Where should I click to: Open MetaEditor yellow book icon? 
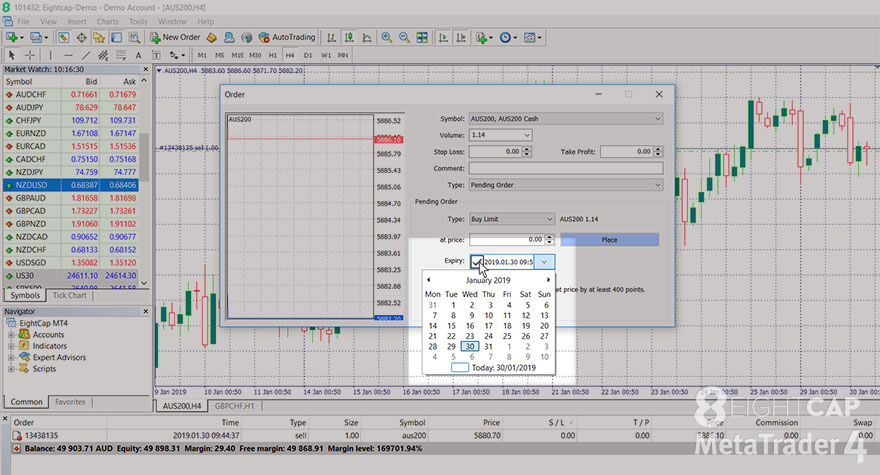(212, 38)
